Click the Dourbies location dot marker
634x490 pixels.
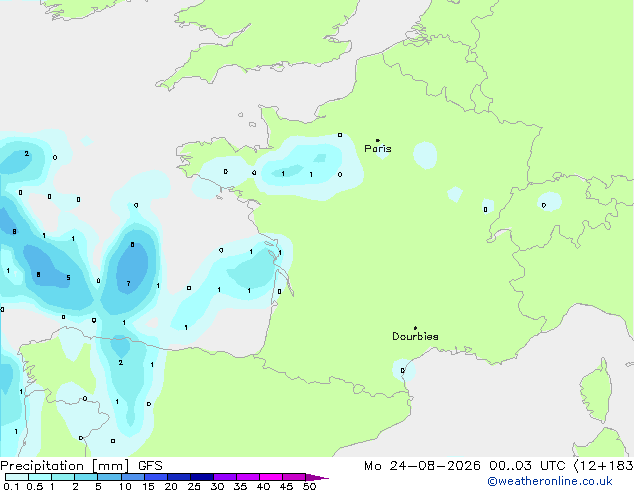pyautogui.click(x=415, y=328)
